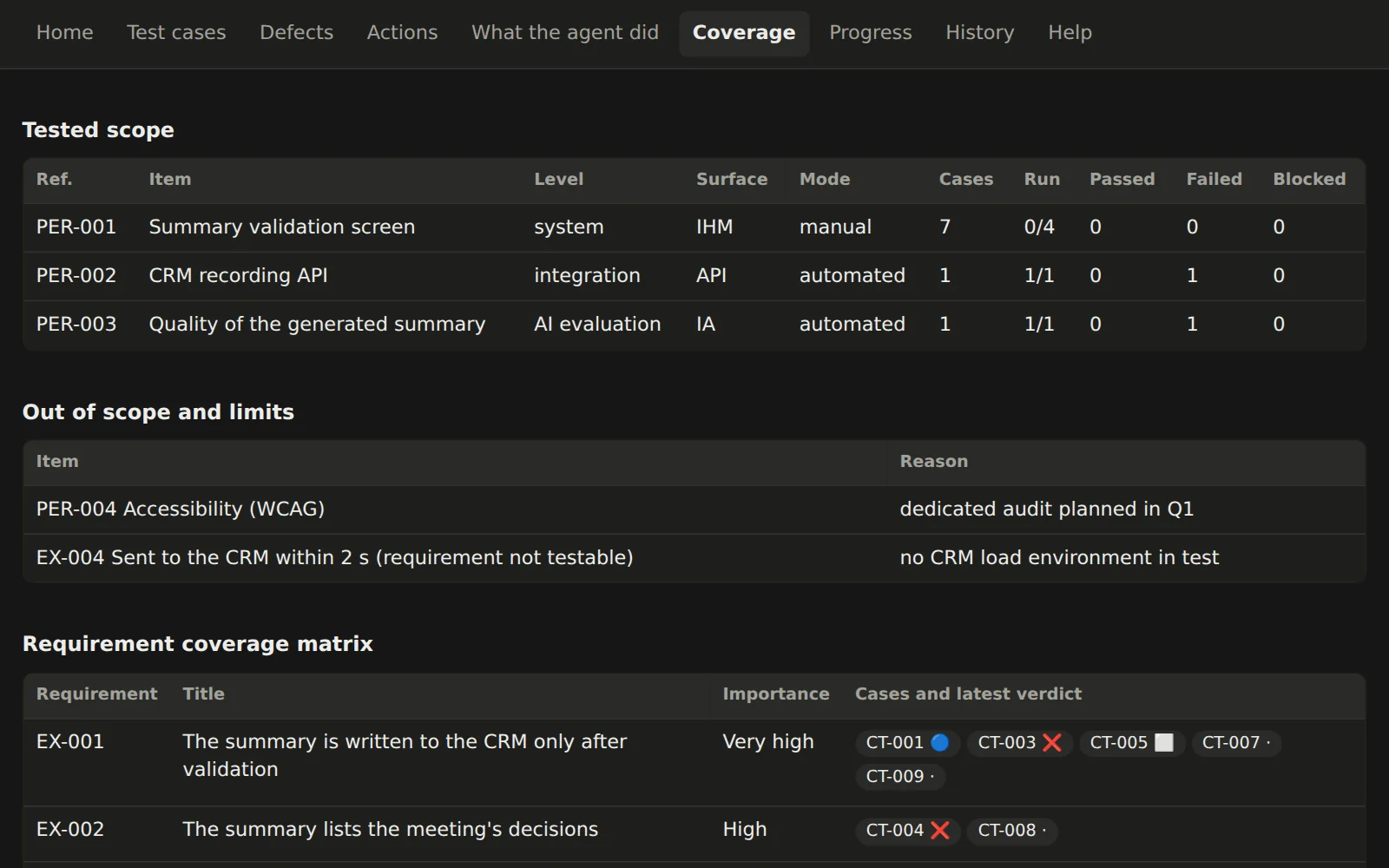Open the Home tab

click(64, 33)
